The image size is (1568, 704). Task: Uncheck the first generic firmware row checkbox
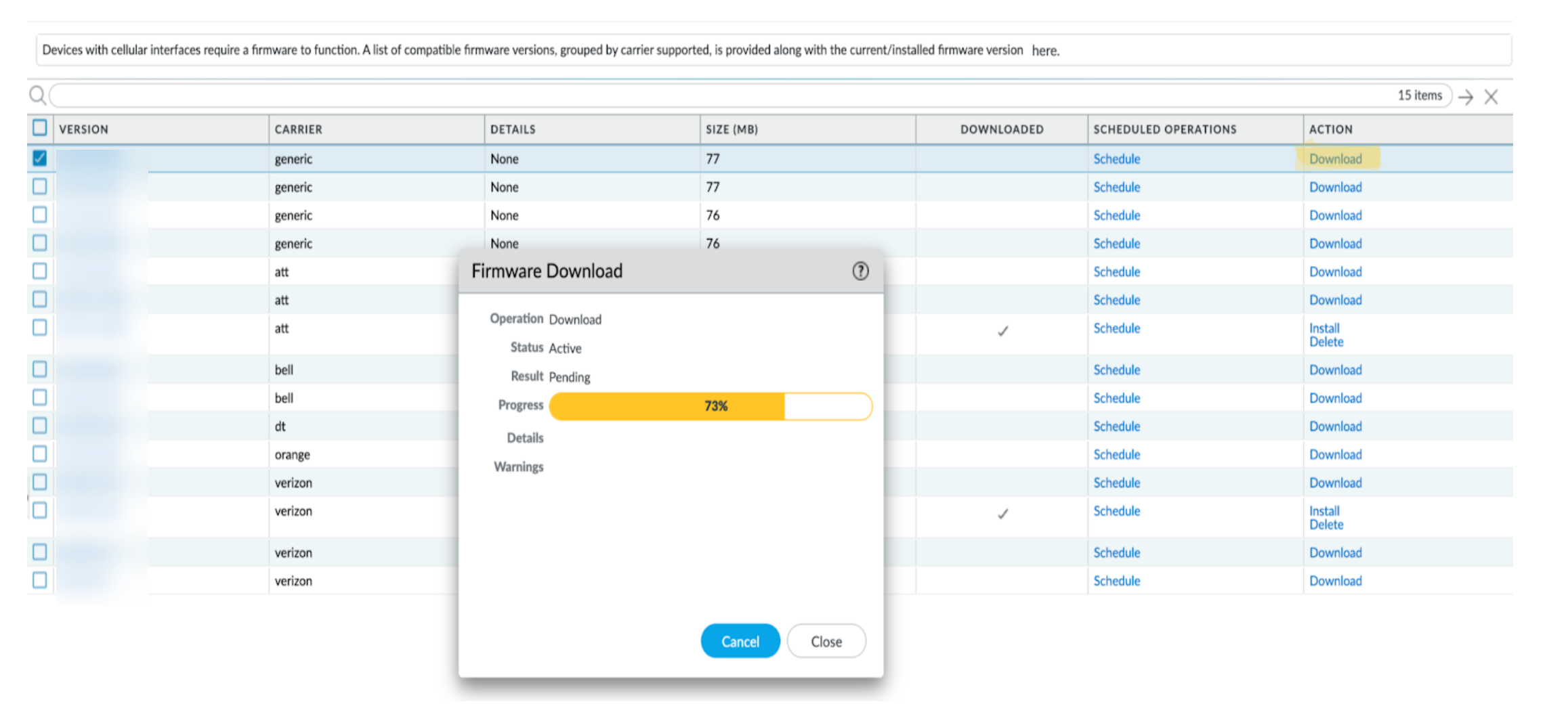[x=40, y=158]
